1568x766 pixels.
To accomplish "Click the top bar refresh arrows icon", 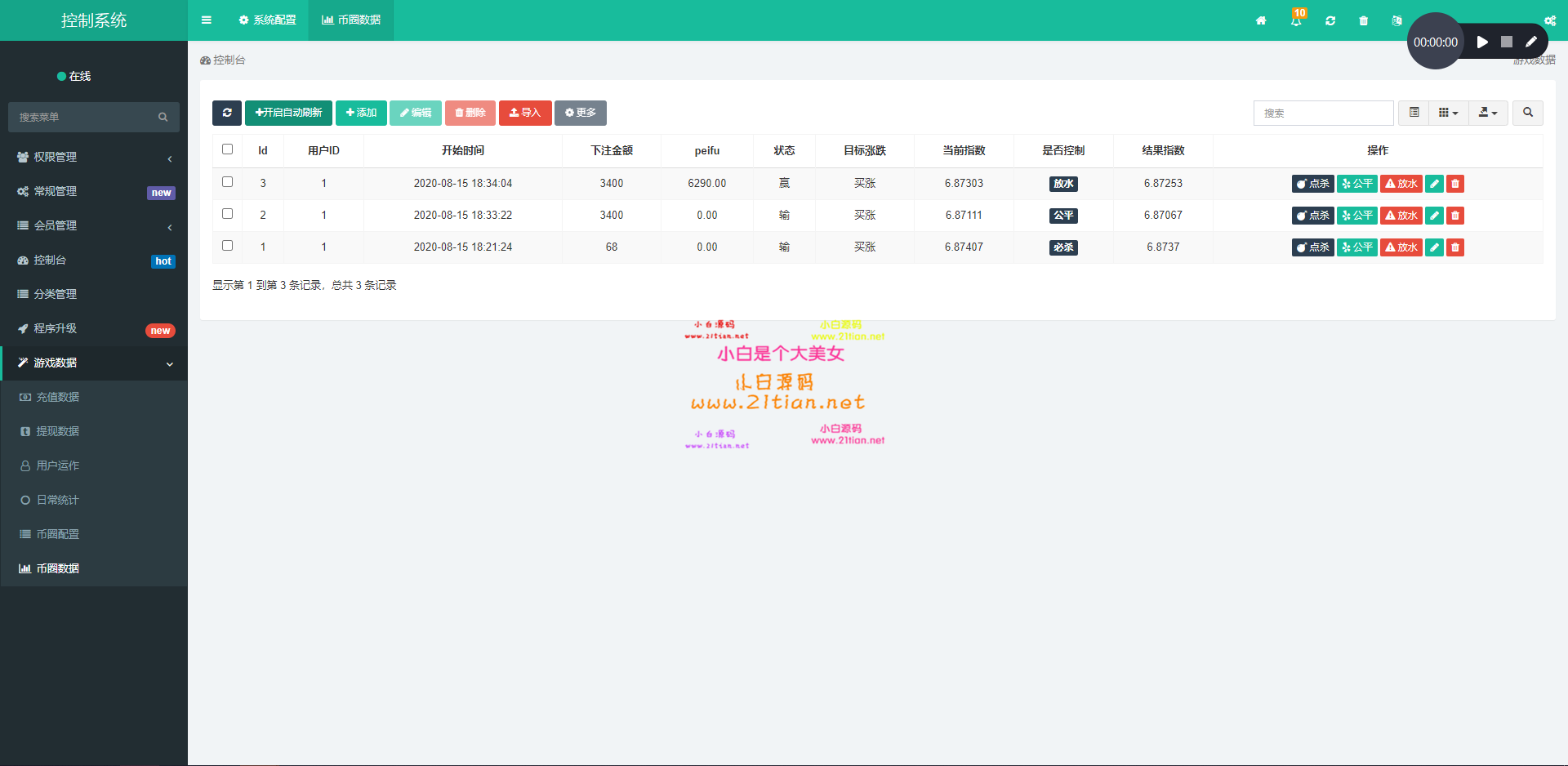I will coord(1330,20).
